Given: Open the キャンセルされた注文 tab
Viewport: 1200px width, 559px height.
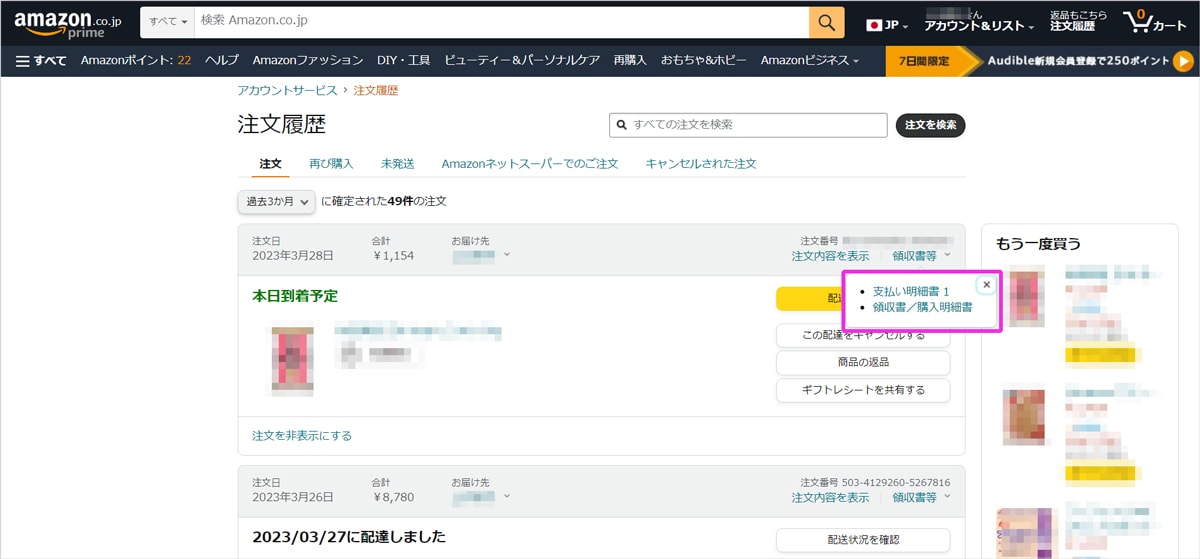Looking at the screenshot, I should point(701,163).
